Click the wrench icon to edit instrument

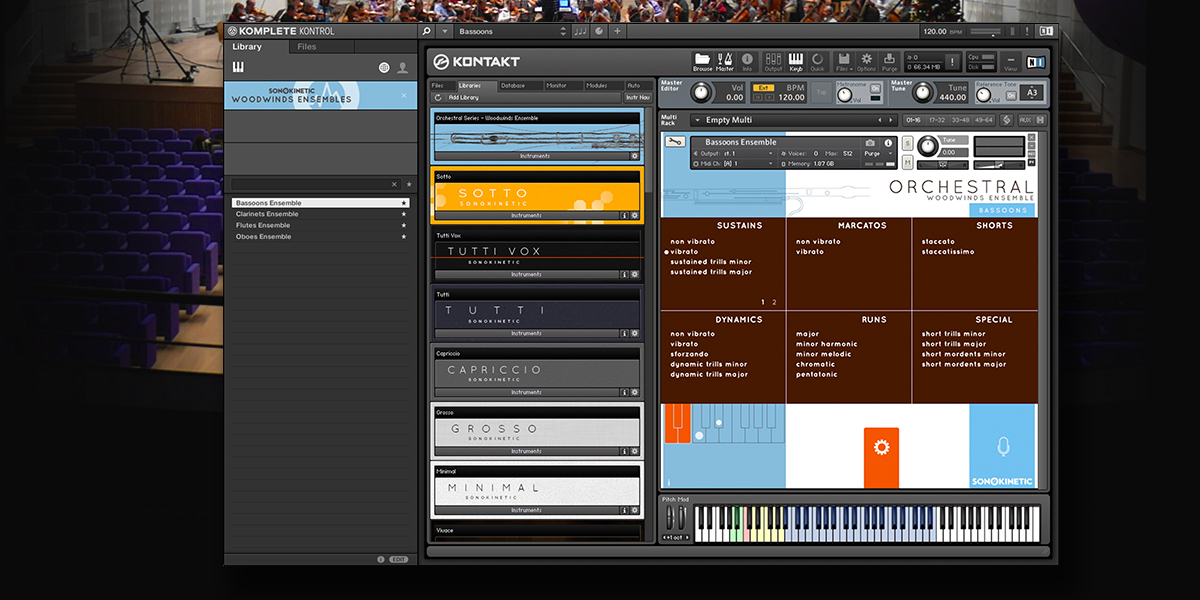[674, 142]
